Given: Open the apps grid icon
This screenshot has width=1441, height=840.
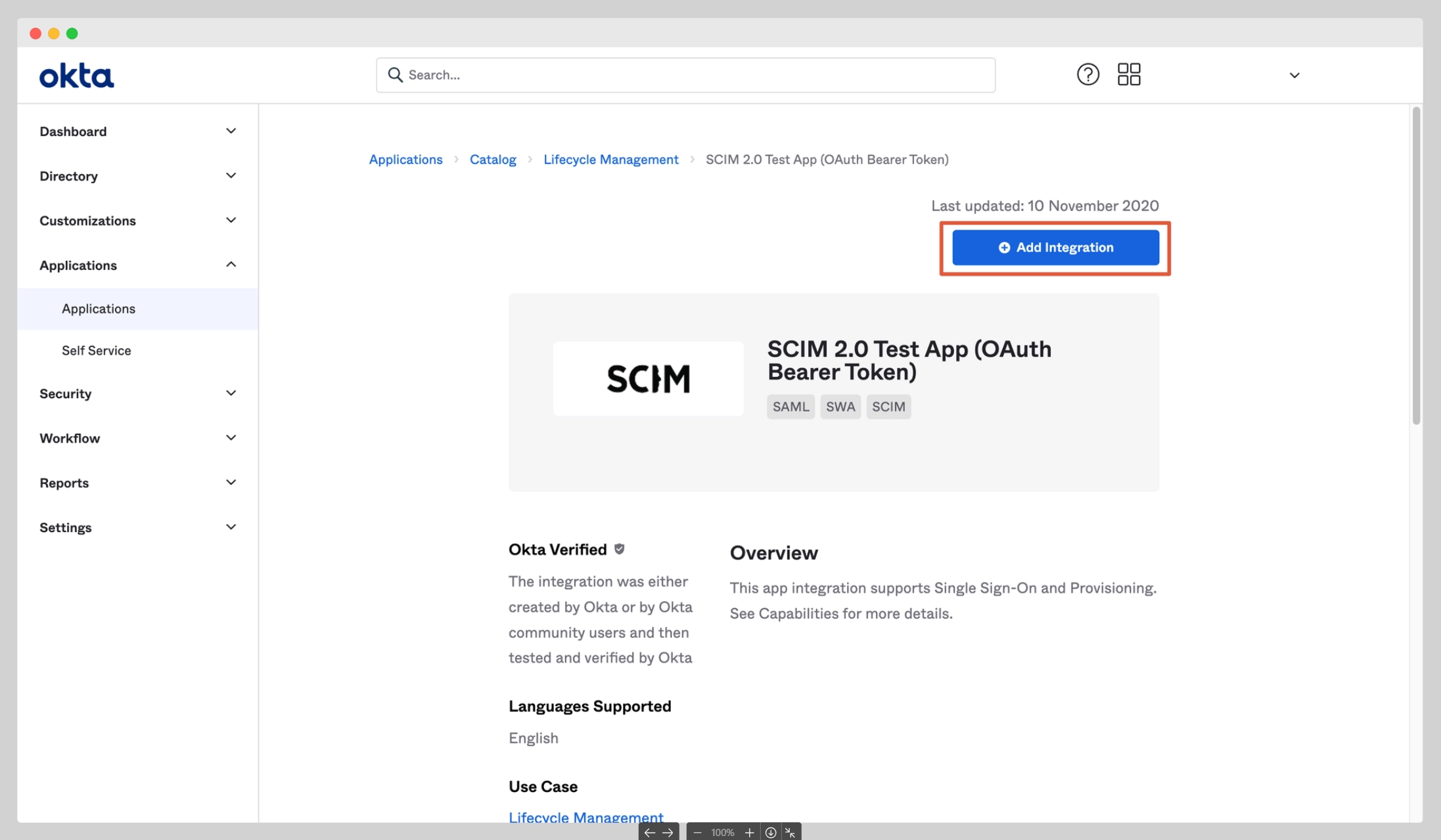Looking at the screenshot, I should 1128,74.
